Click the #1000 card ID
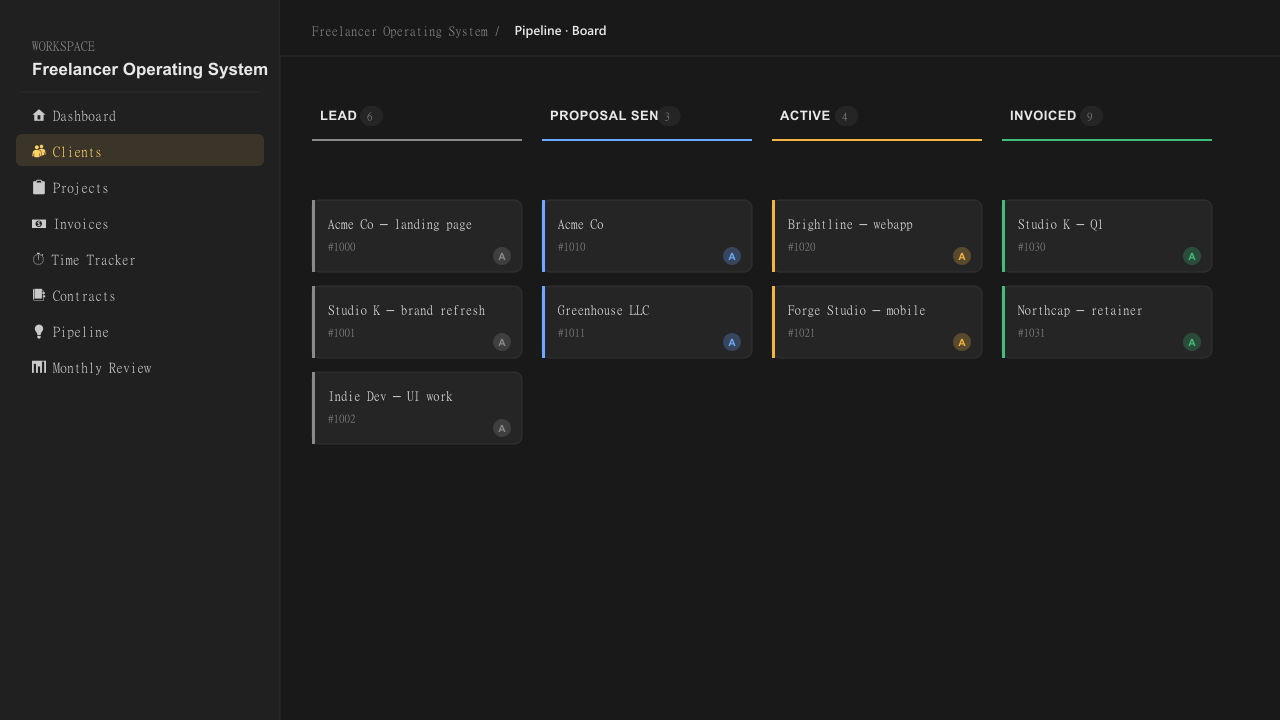The image size is (1280, 720). 342,247
